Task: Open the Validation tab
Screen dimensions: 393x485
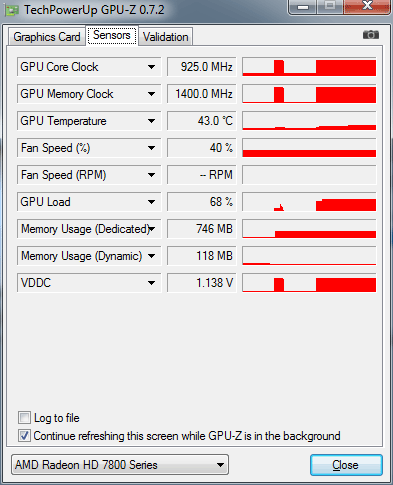Action: point(165,37)
